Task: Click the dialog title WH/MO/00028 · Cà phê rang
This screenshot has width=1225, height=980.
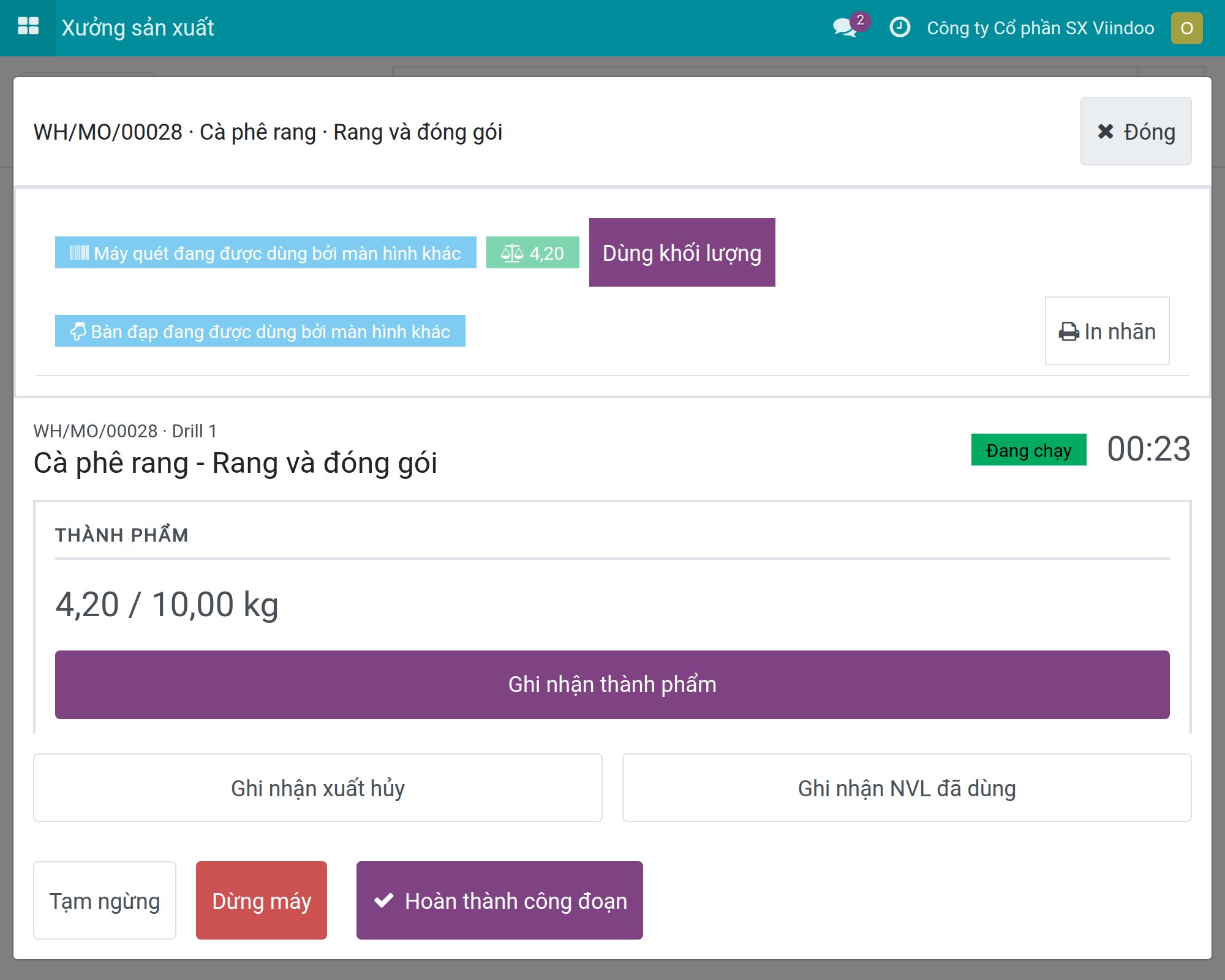Action: [268, 132]
